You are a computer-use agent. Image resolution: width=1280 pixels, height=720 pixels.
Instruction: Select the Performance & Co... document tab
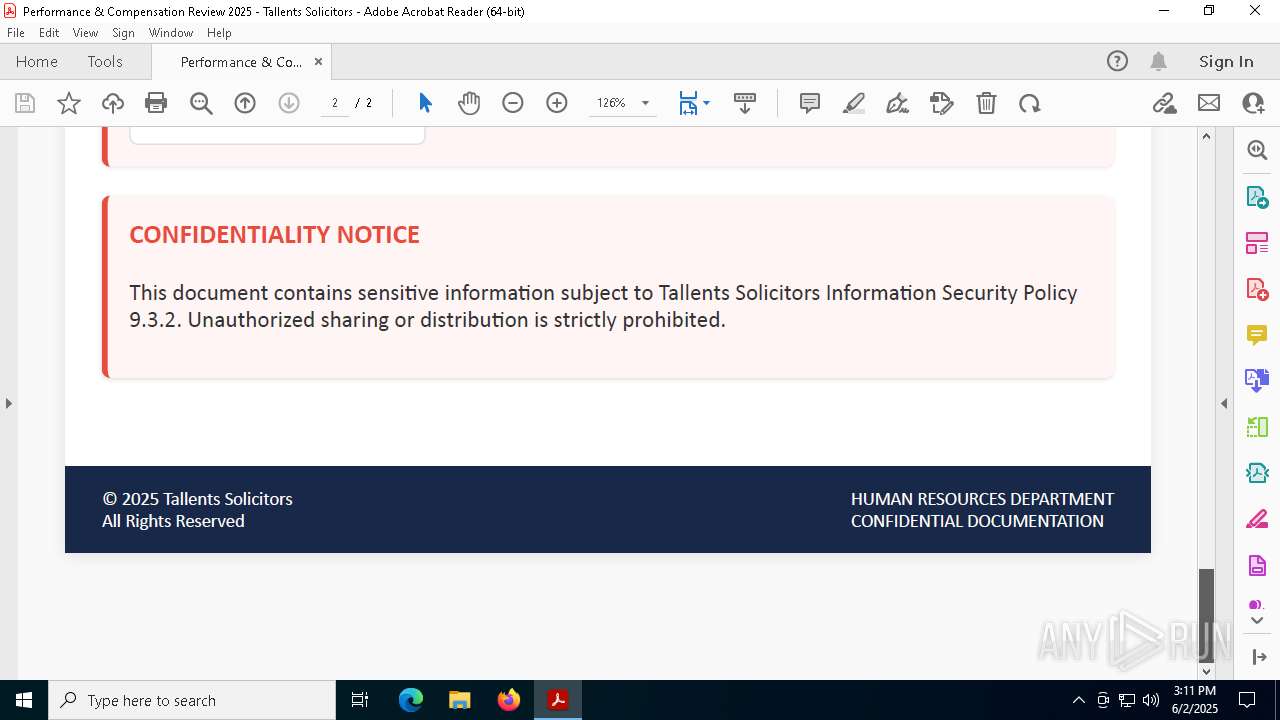pos(241,61)
